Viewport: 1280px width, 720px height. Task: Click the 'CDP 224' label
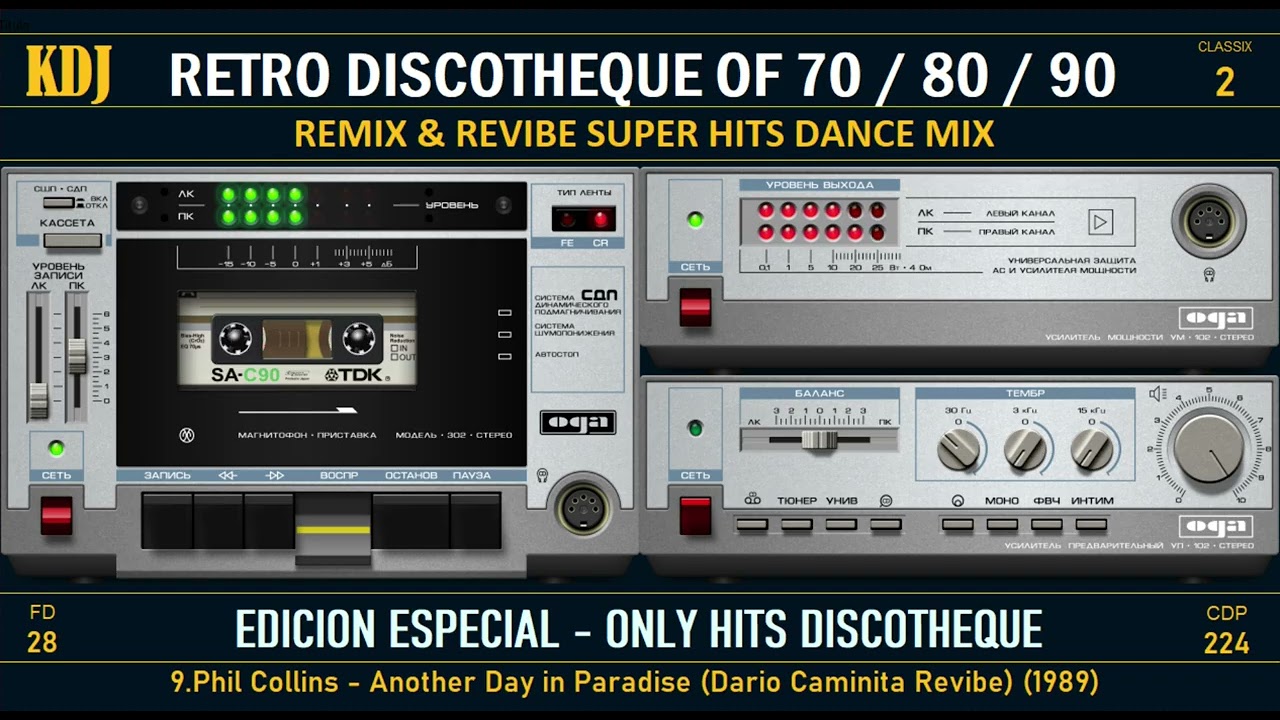click(1226, 629)
